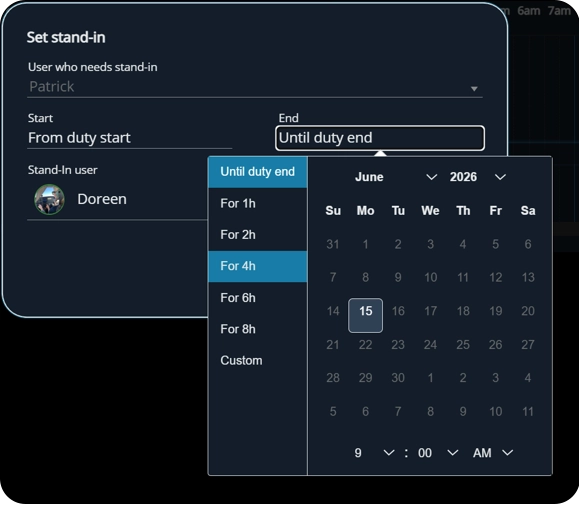
Task: Choose the For 8h option
Action: (258, 329)
